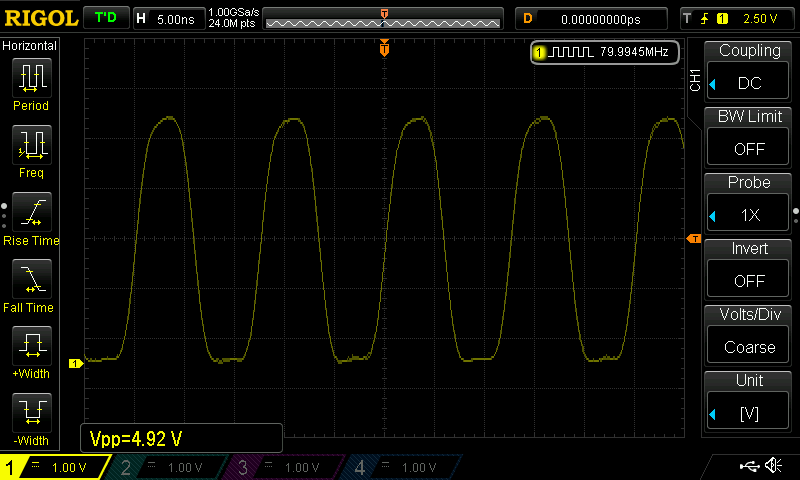Screen dimensions: 800x480
Task: Click the RIGOL logo
Action: (41, 18)
